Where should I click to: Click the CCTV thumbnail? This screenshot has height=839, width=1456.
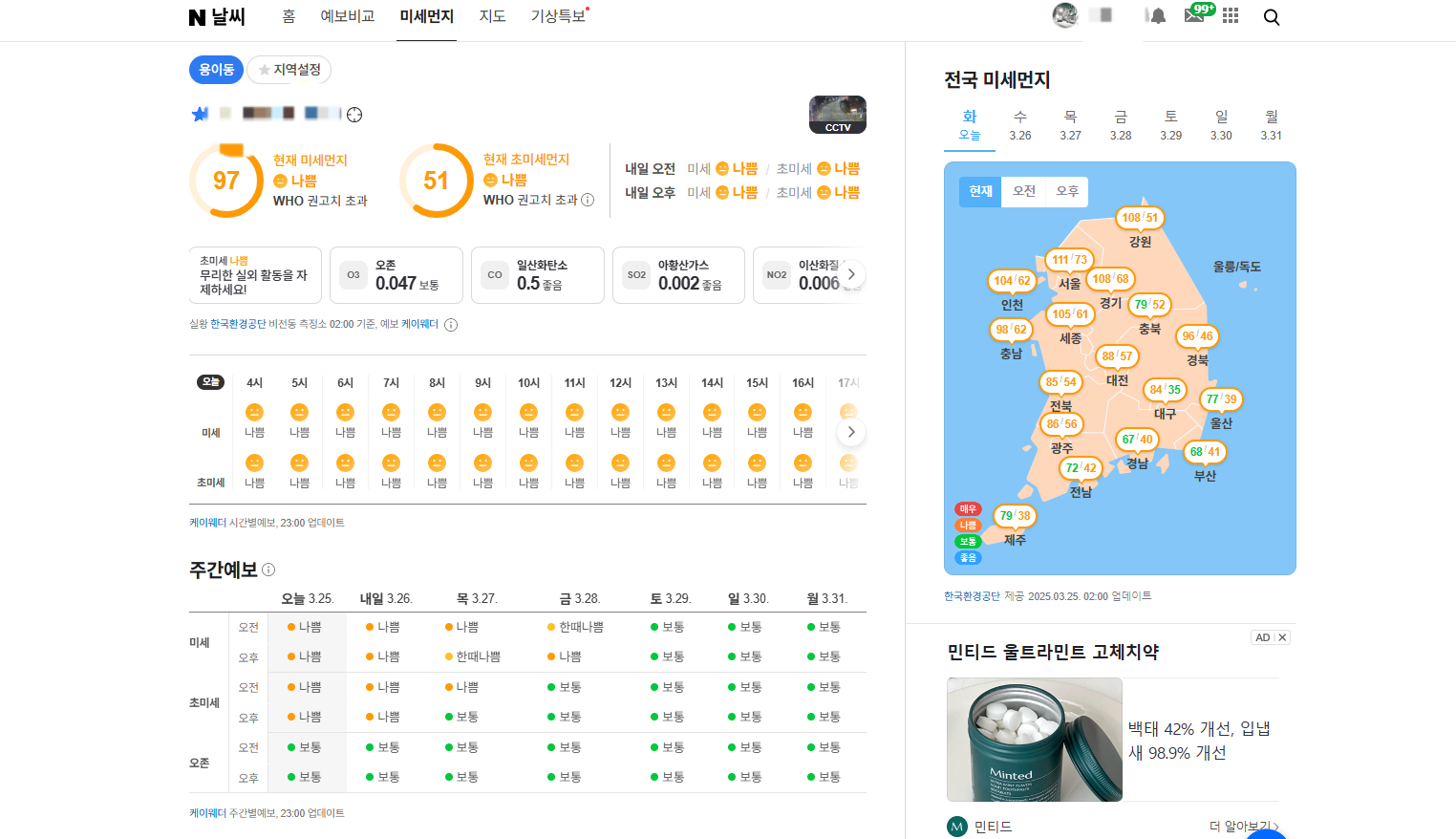(837, 114)
